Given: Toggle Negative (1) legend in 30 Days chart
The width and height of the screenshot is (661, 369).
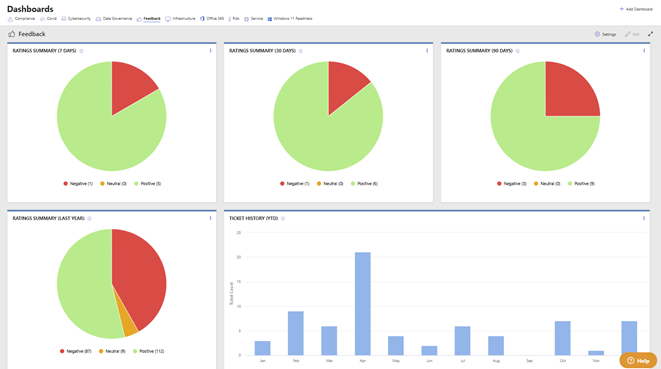Looking at the screenshot, I should click(295, 183).
